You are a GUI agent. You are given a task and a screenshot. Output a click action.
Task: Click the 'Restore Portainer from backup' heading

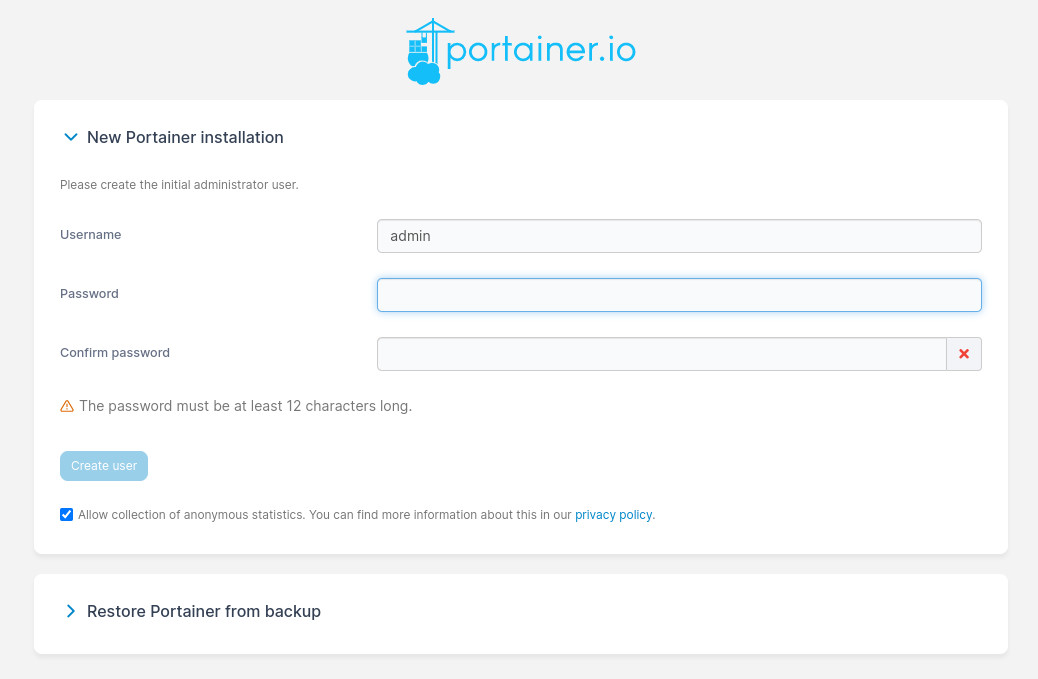(204, 611)
